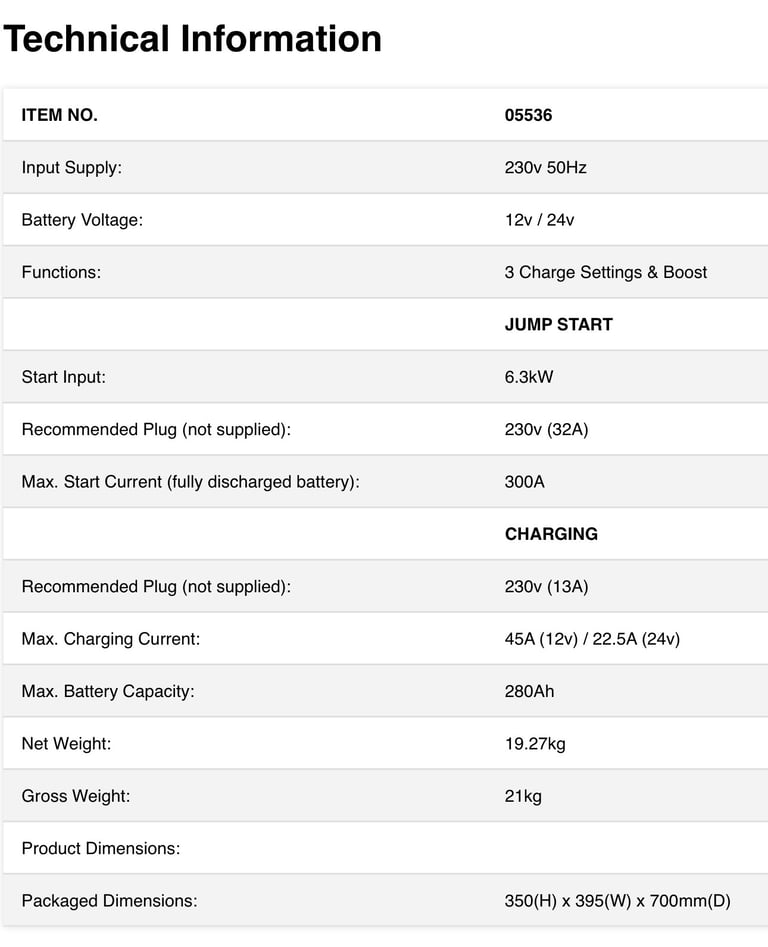This screenshot has width=768, height=947.
Task: Click the Input Supply label
Action: [71, 167]
